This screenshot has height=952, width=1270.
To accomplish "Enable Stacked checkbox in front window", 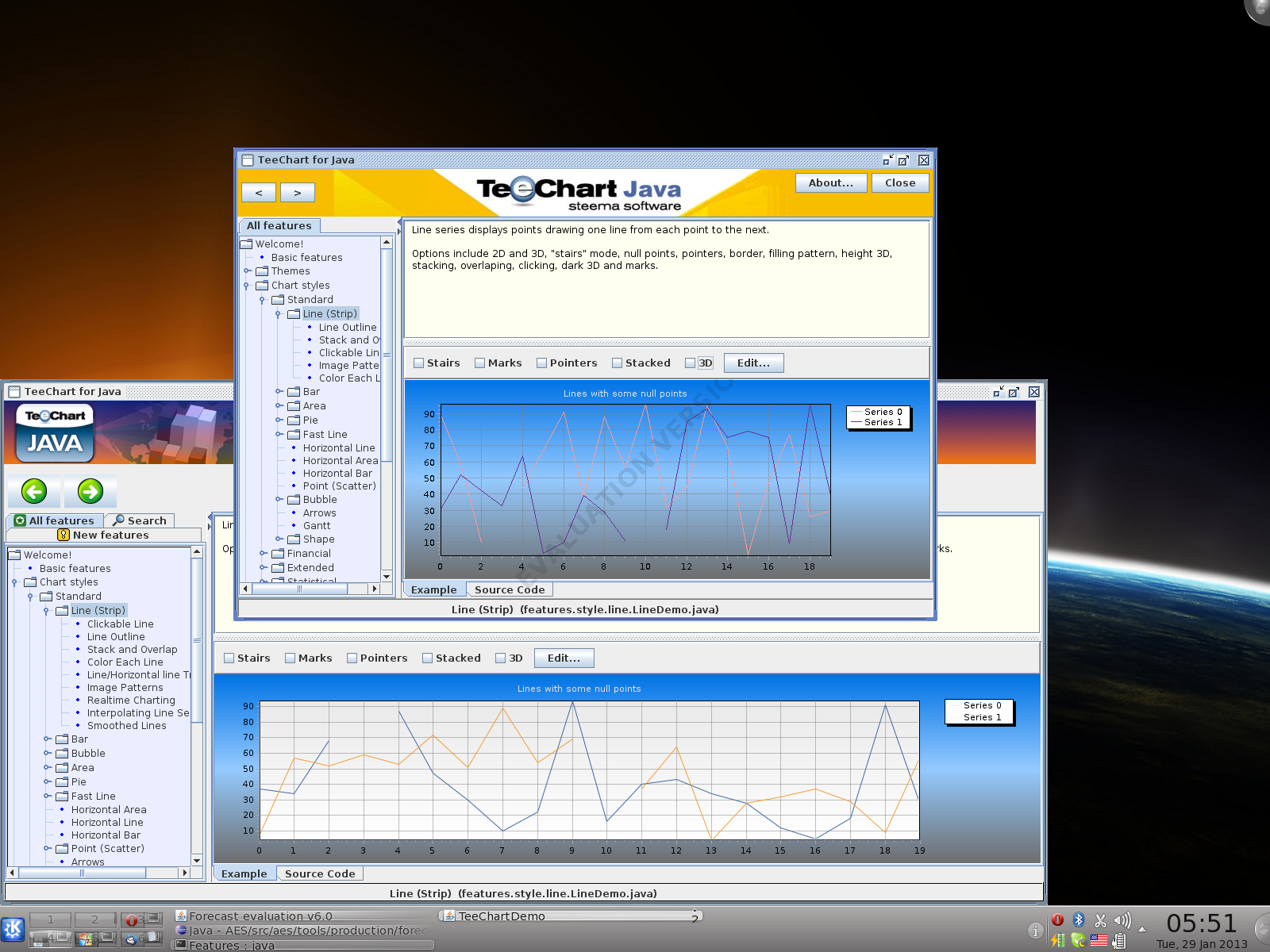I will (618, 363).
